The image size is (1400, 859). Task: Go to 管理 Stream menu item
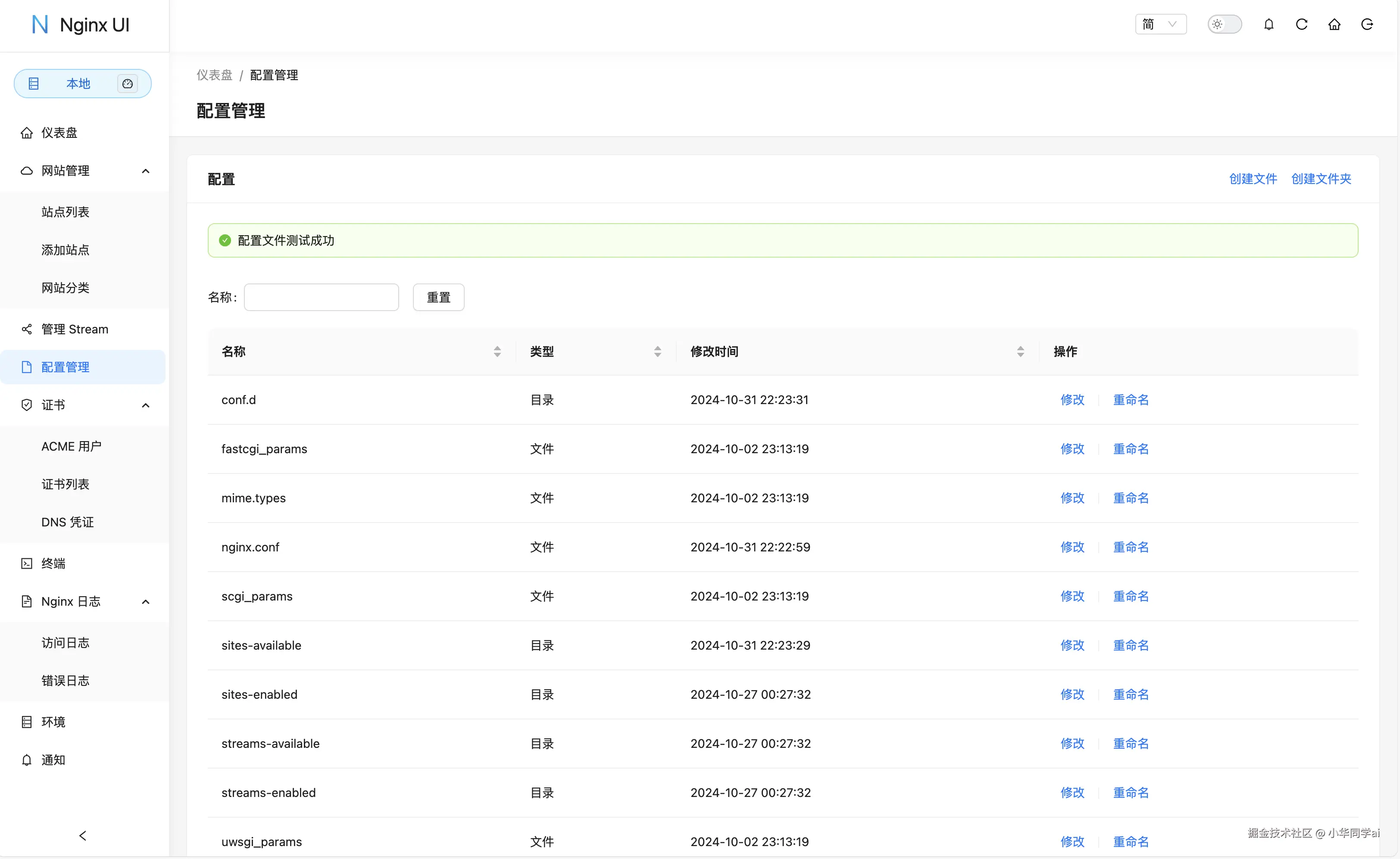[x=75, y=329]
